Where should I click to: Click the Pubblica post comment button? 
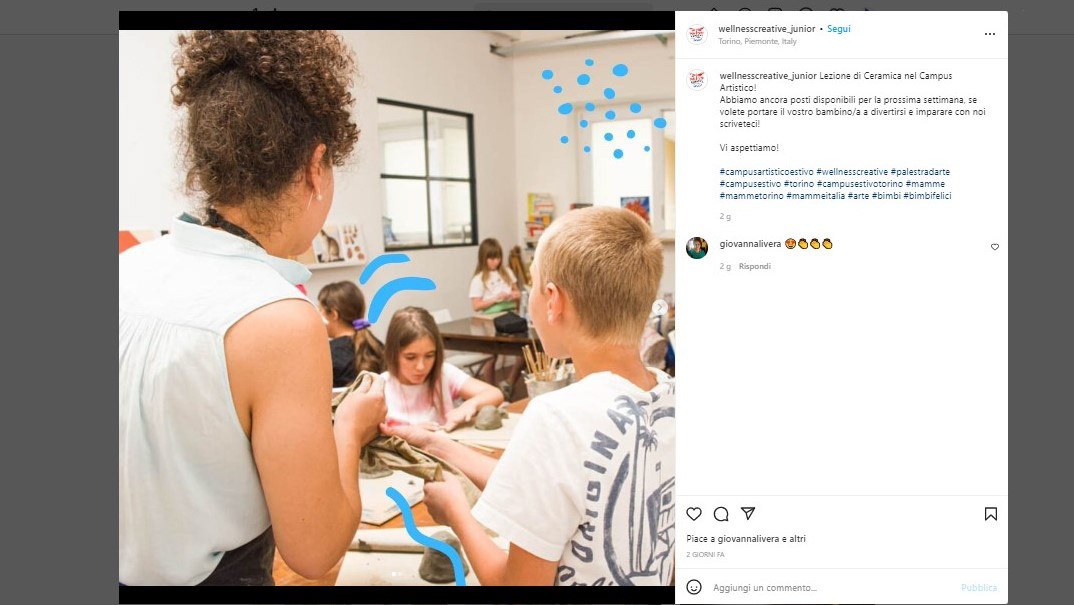(x=979, y=588)
